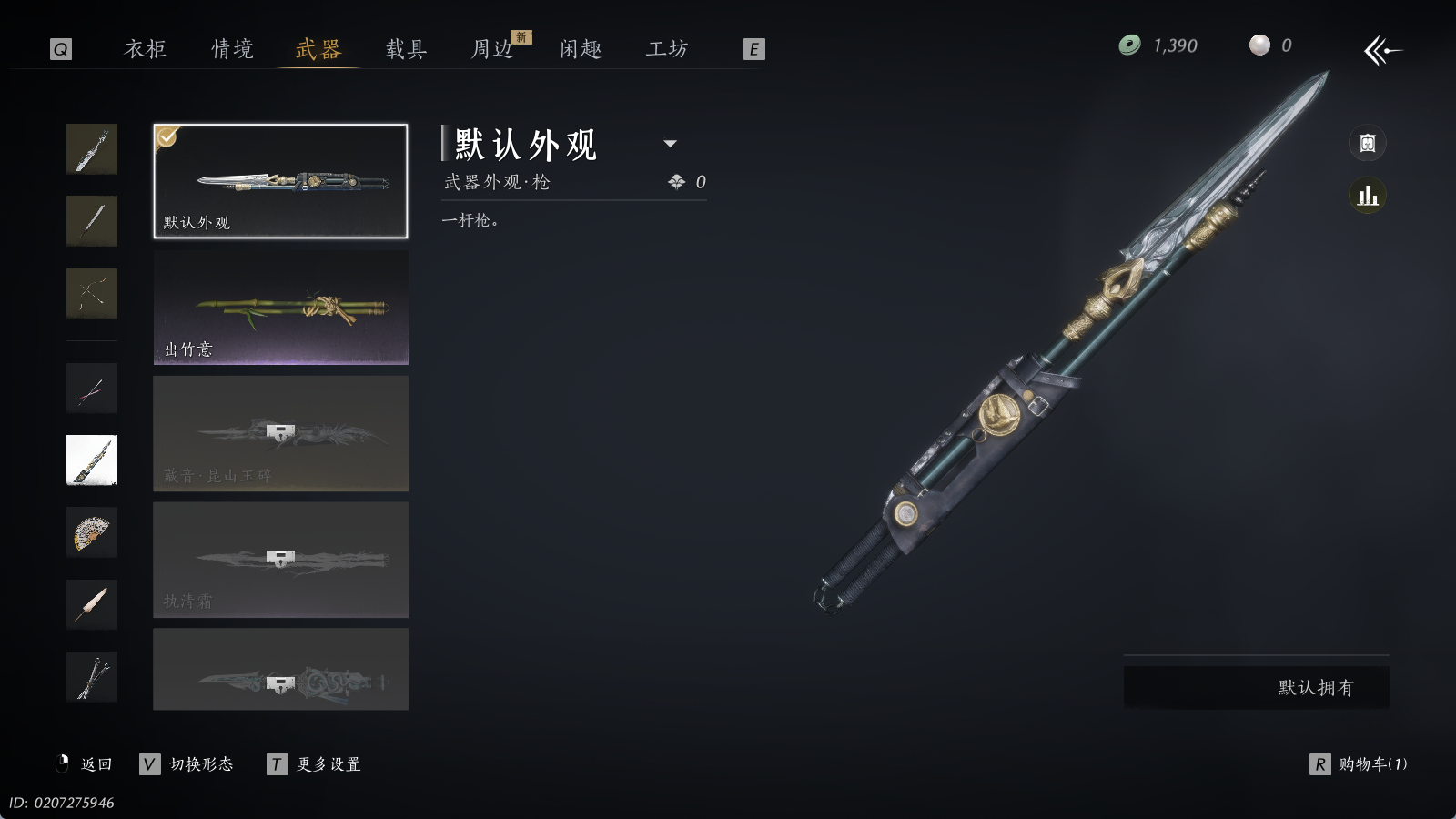Open the 周边 tab marked new
The width and height of the screenshot is (1456, 819).
point(493,49)
